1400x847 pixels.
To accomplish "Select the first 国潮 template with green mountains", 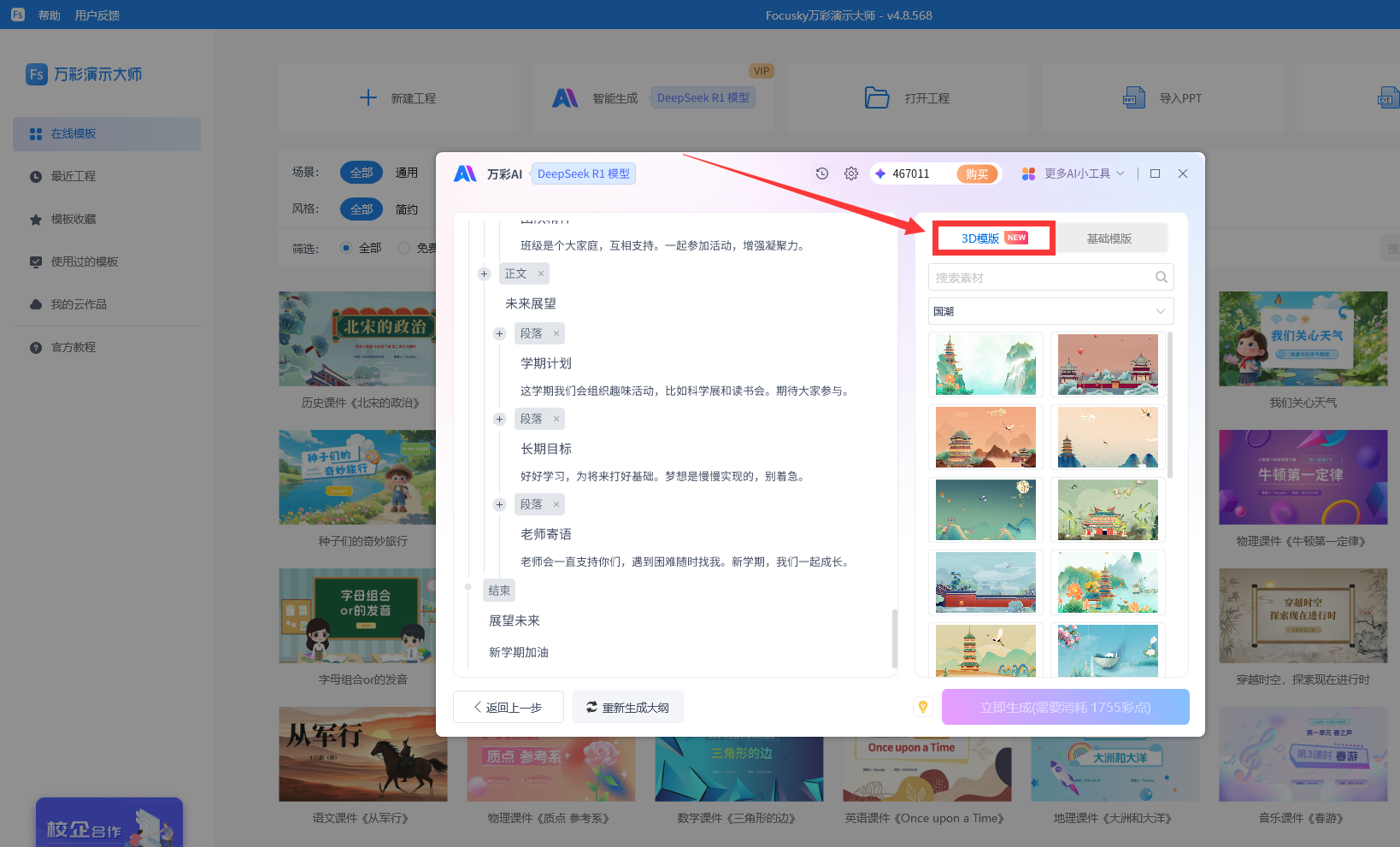I will click(985, 364).
